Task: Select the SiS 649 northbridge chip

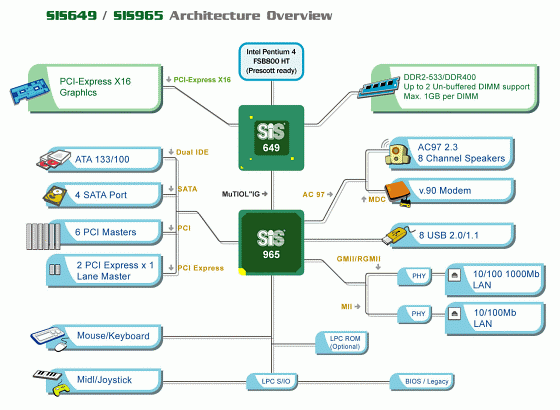Action: click(271, 138)
